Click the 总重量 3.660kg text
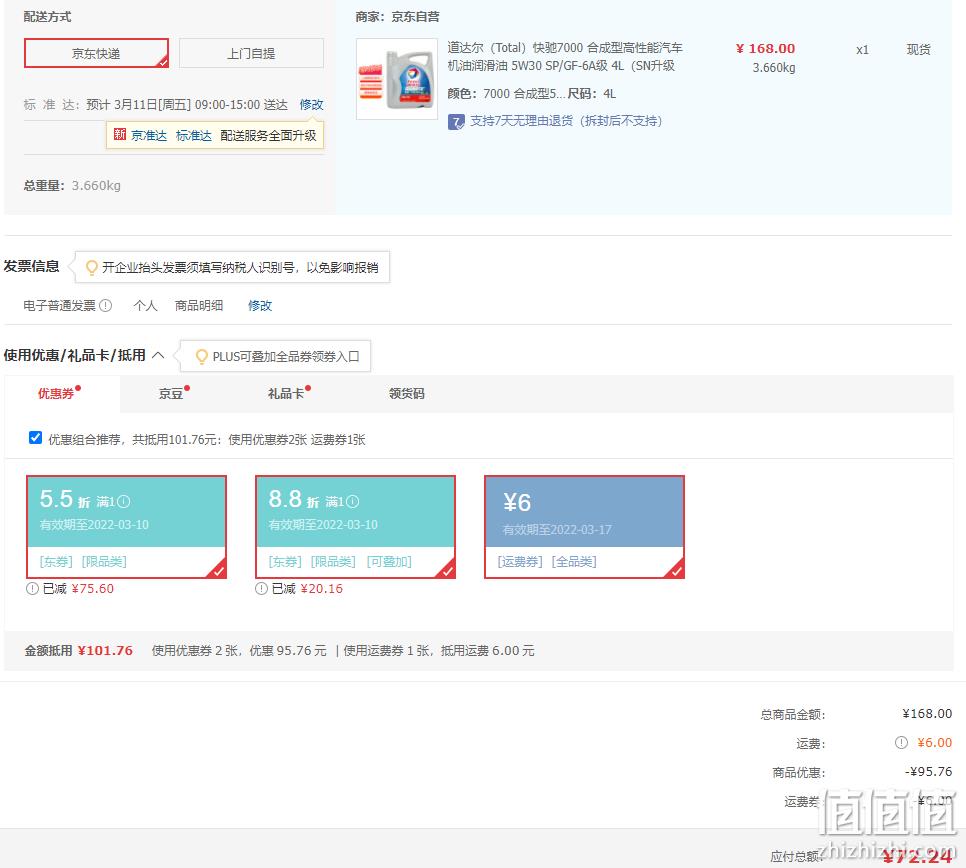966x868 pixels. (x=72, y=185)
